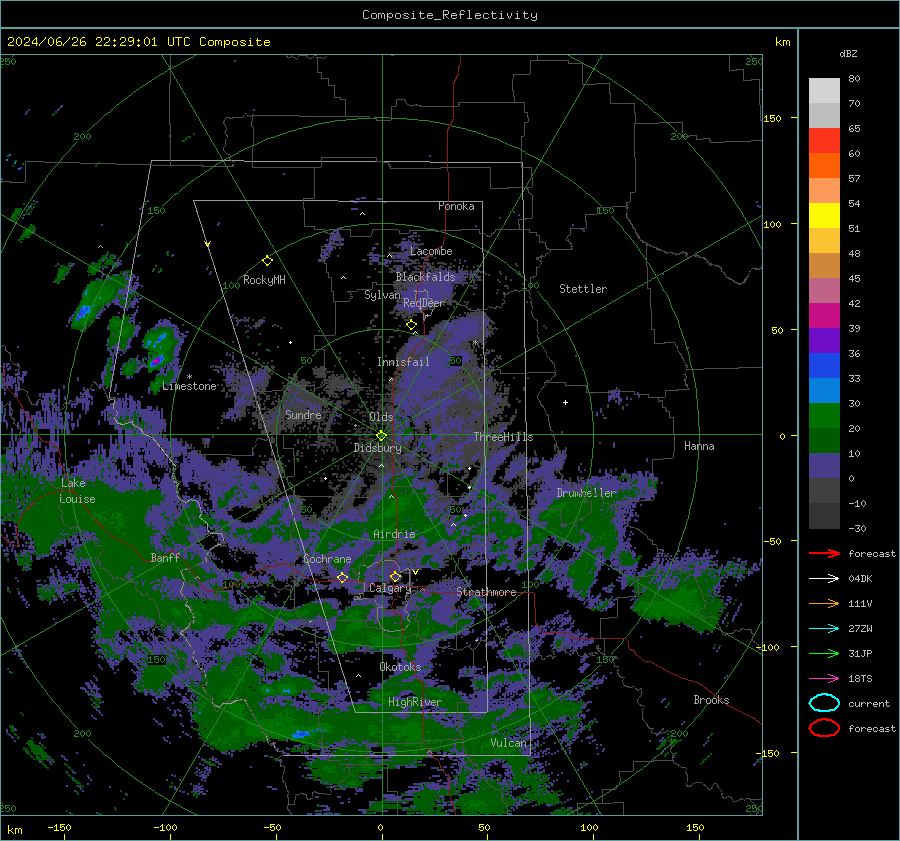Click the red forecast arrow in legend
900x841 pixels.
tap(824, 553)
